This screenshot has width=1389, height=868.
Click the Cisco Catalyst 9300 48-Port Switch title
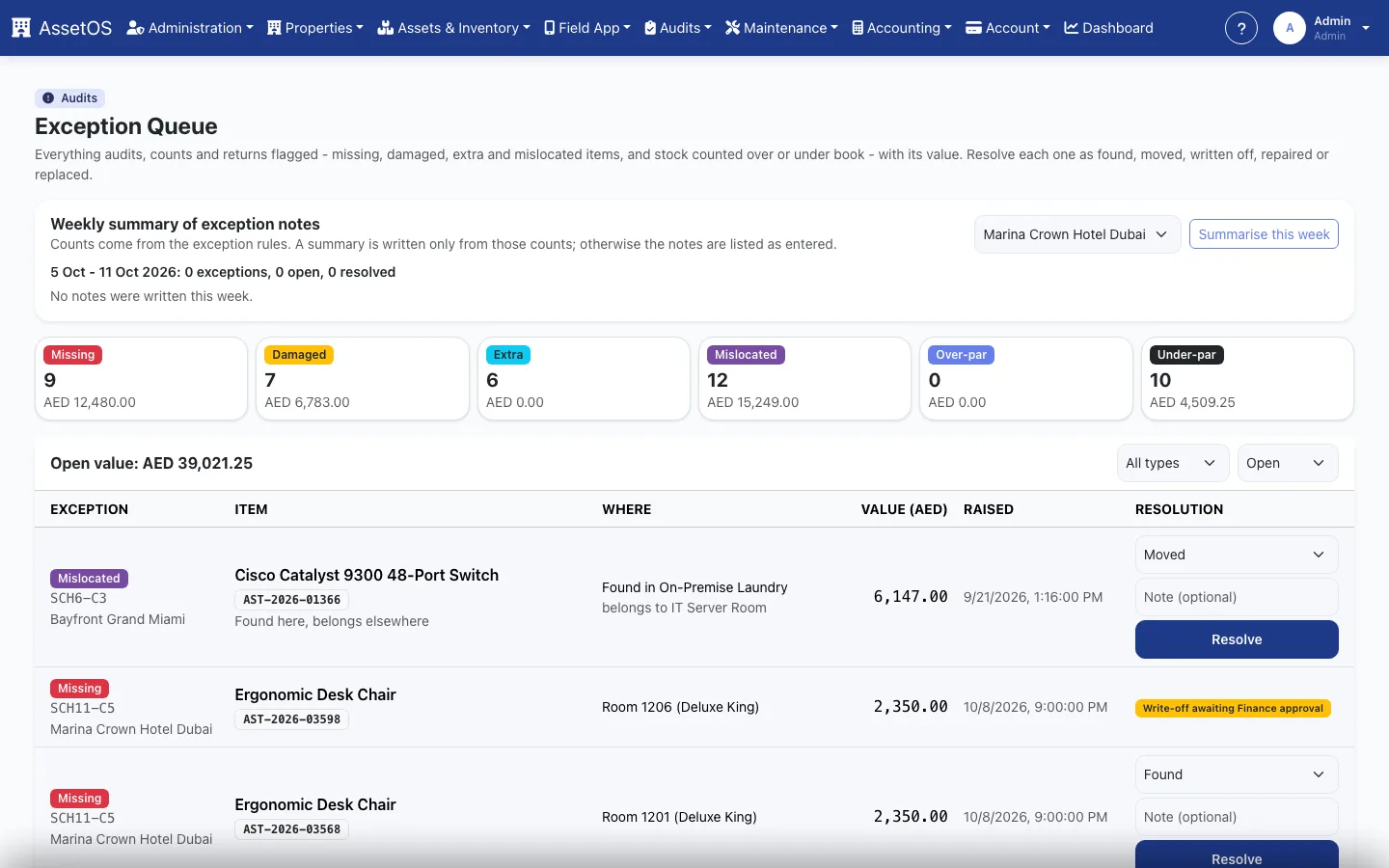point(367,575)
